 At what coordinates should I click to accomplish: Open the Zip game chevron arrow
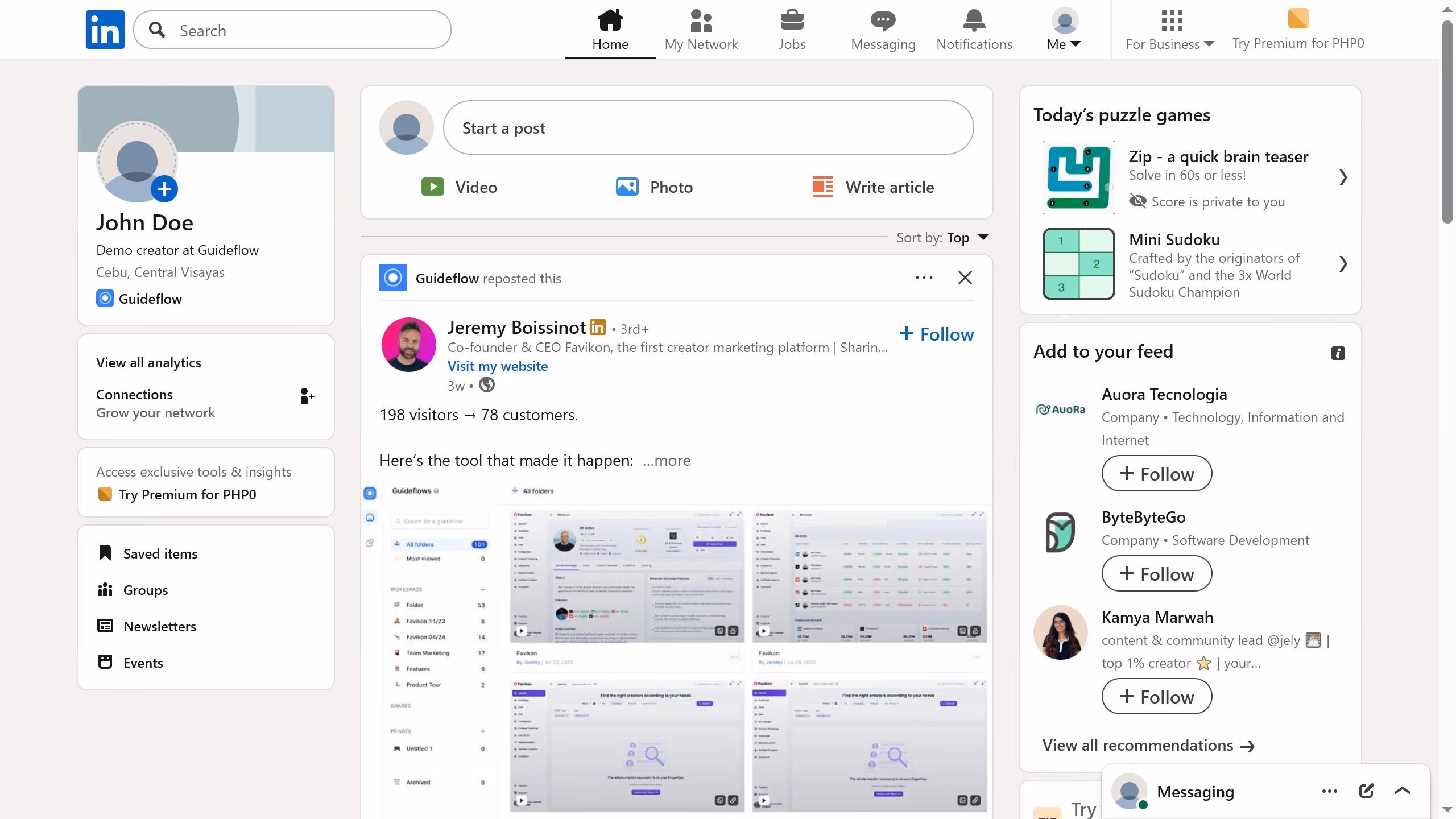1343,177
